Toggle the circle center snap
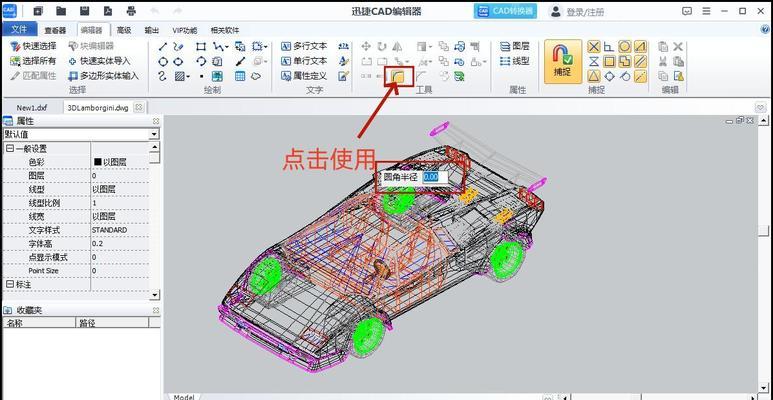Image resolution: width=773 pixels, height=400 pixels. [x=625, y=47]
